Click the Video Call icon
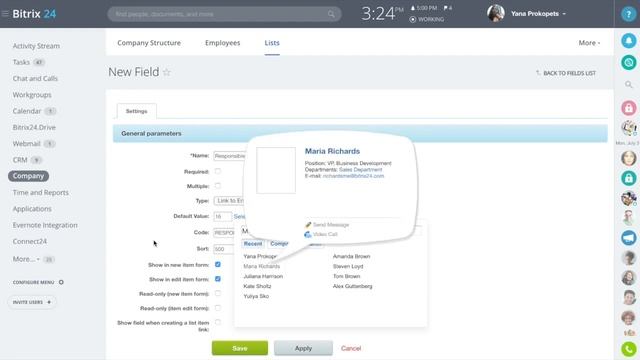 click(x=308, y=234)
